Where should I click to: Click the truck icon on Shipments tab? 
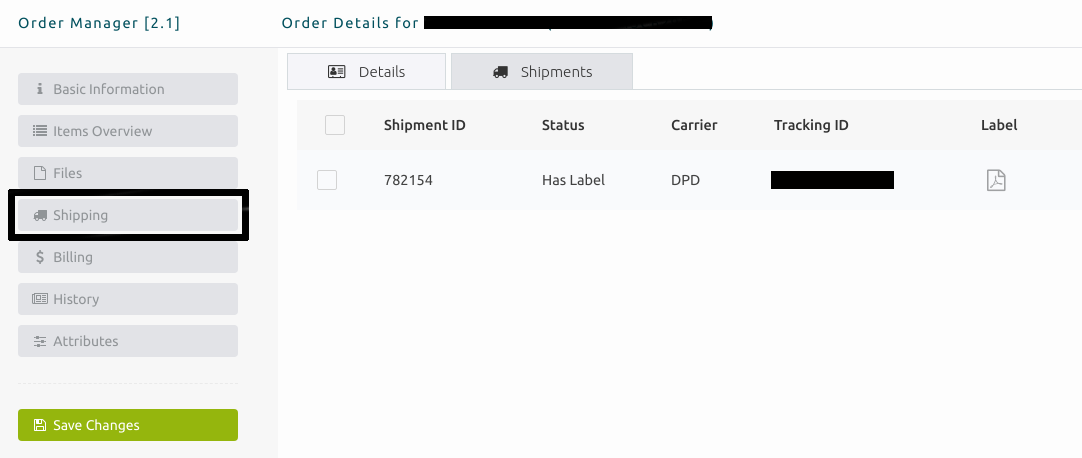[500, 72]
